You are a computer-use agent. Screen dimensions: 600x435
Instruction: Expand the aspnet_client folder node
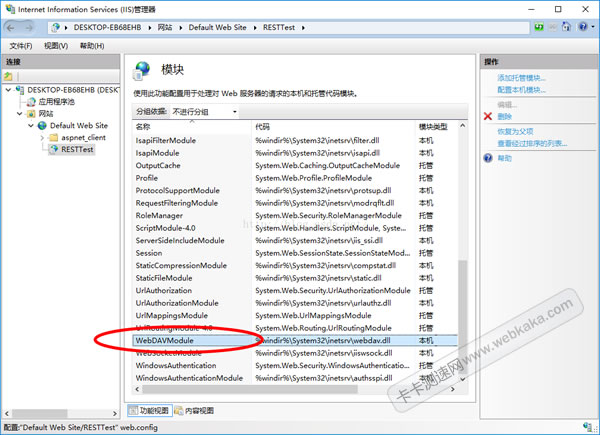coord(41,137)
